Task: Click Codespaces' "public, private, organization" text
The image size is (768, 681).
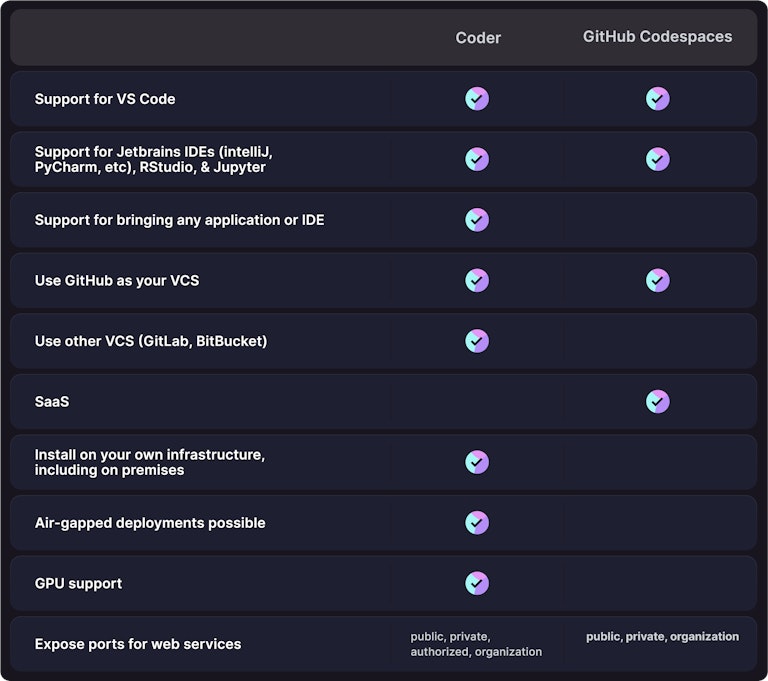Action: [x=662, y=637]
